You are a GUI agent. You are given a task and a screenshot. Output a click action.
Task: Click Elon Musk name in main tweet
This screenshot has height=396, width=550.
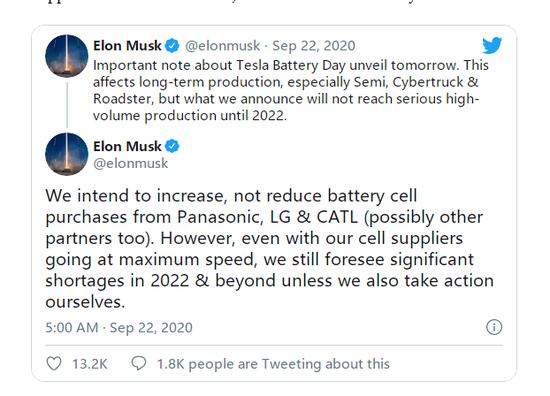click(127, 146)
